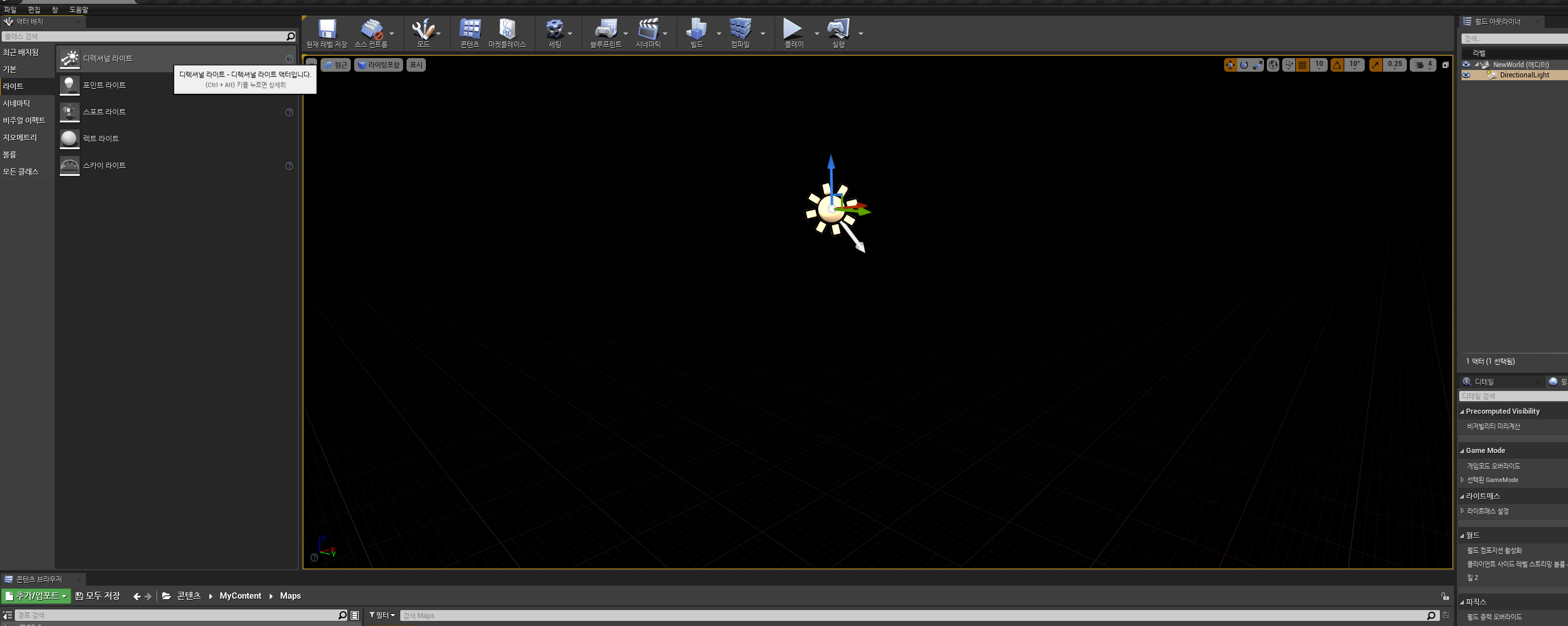Switch to the world coordinate system globe icon

[1273, 65]
